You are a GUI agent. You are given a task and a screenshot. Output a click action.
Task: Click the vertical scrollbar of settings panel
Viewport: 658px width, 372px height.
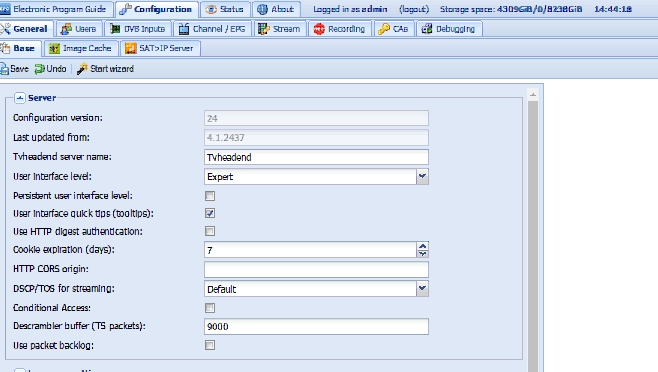(x=533, y=236)
